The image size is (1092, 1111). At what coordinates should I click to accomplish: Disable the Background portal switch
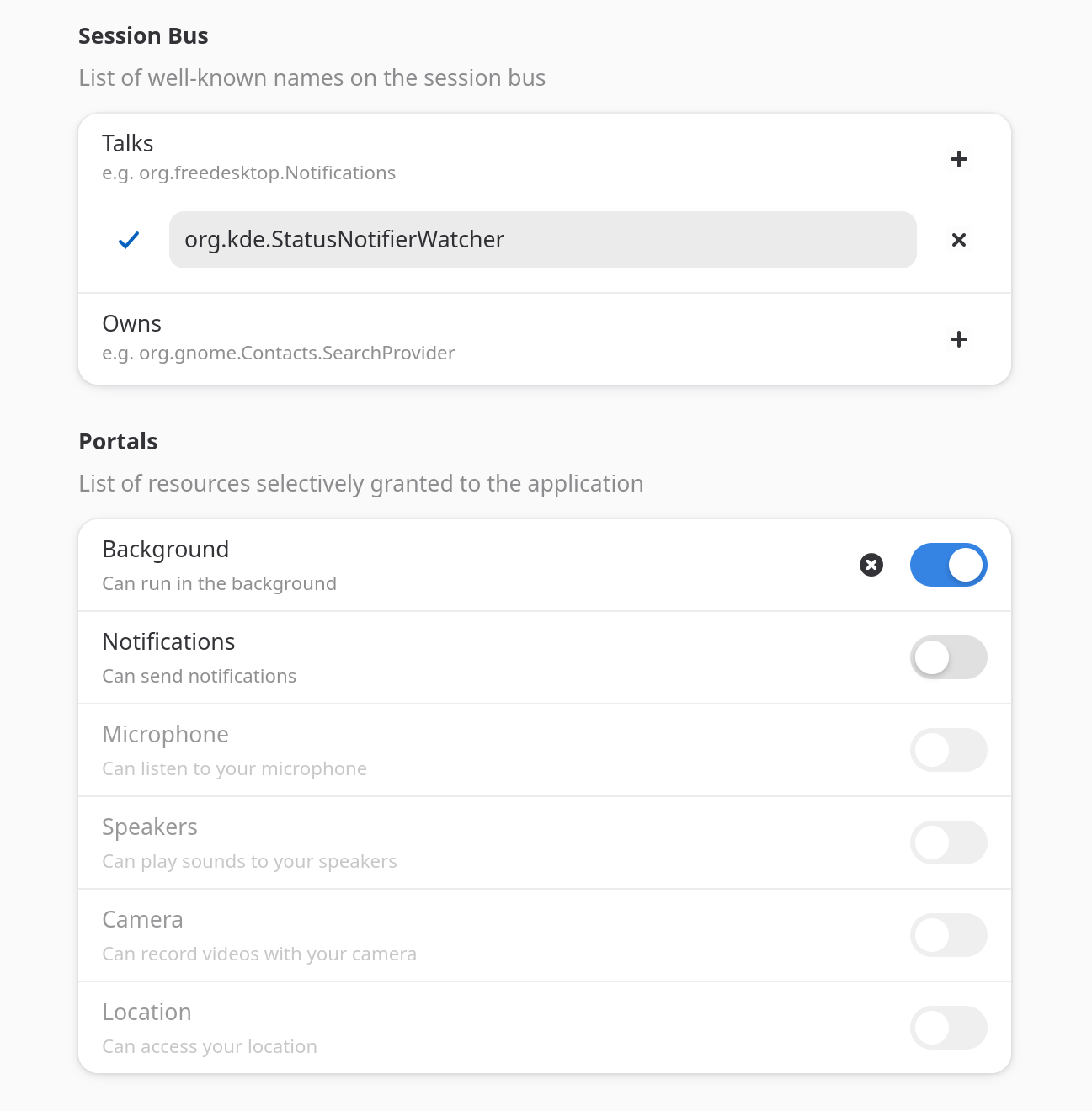pyautogui.click(x=948, y=565)
